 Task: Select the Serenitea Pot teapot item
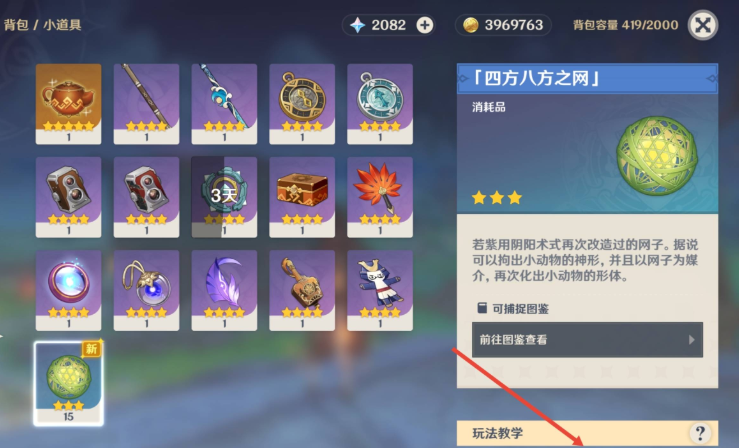[x=68, y=104]
